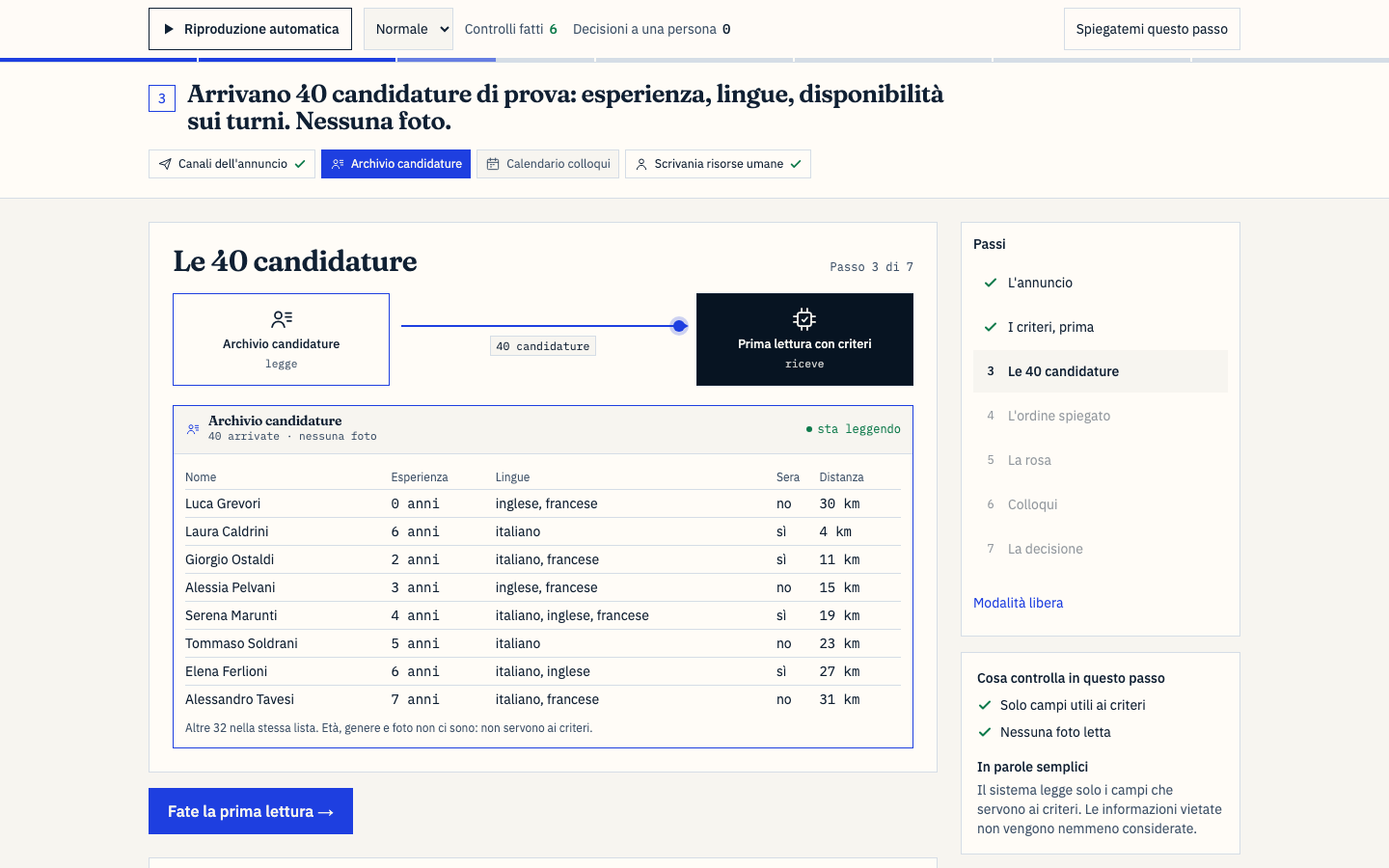Open the Calendario colloqui tab

point(548,164)
